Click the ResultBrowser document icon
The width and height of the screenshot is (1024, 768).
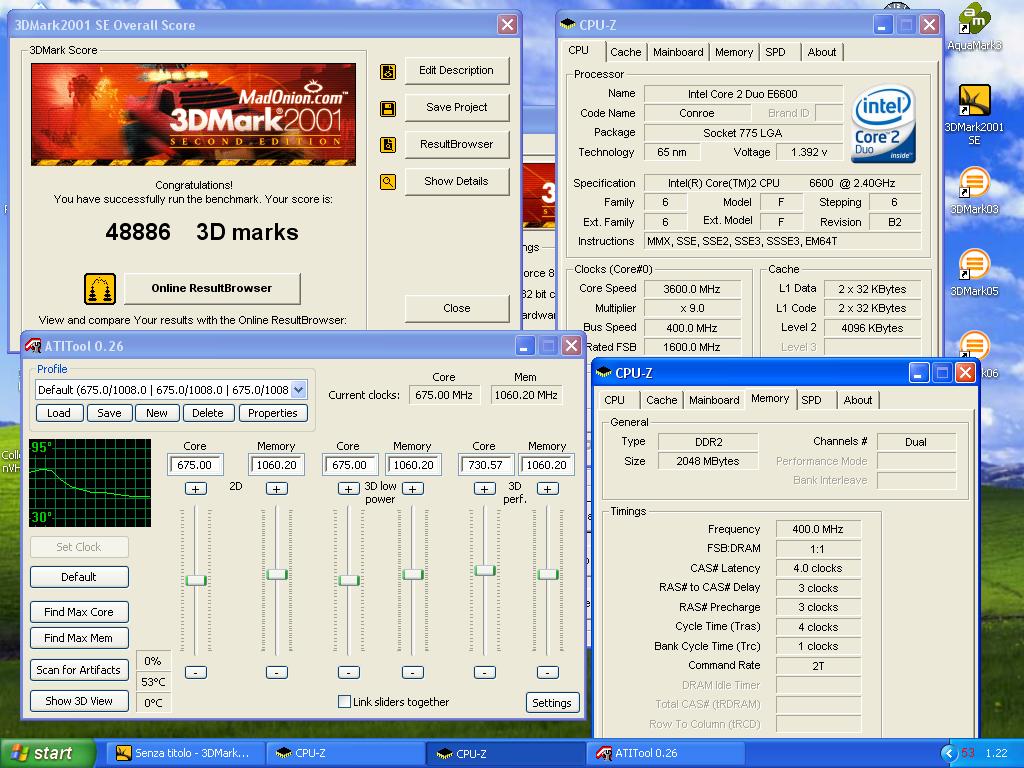[388, 144]
